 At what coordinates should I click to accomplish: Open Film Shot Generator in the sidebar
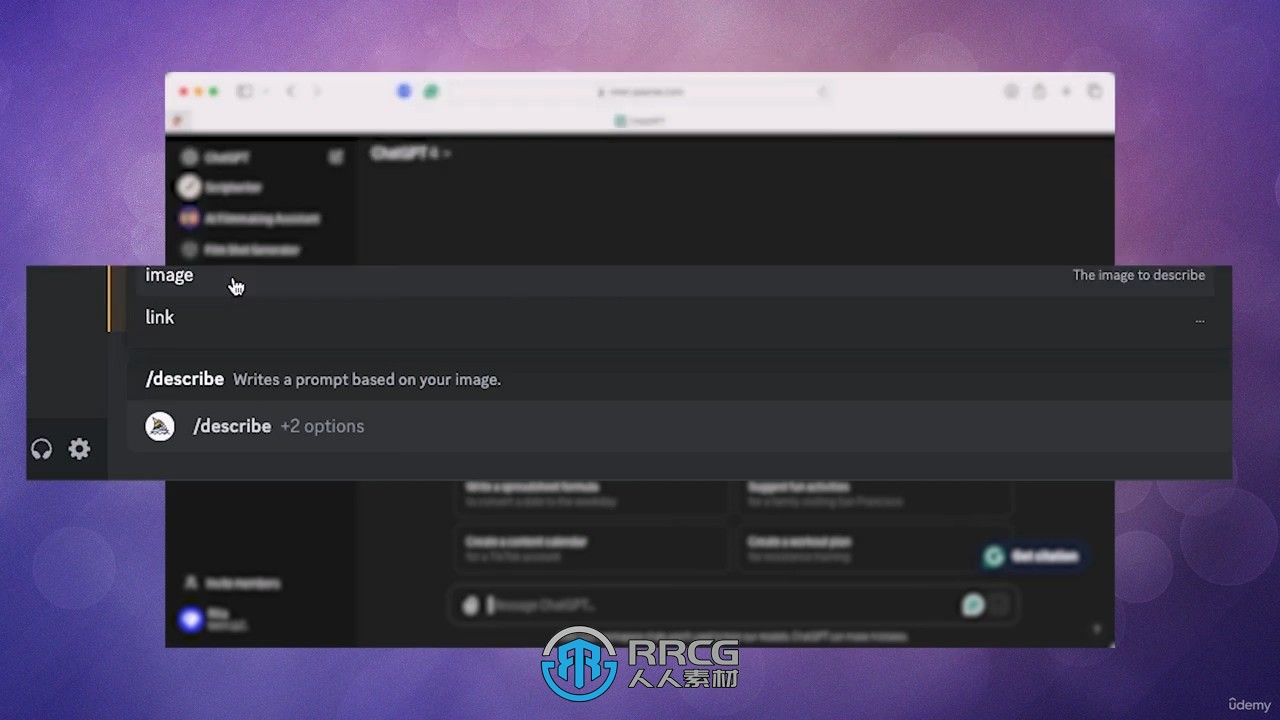click(x=240, y=249)
